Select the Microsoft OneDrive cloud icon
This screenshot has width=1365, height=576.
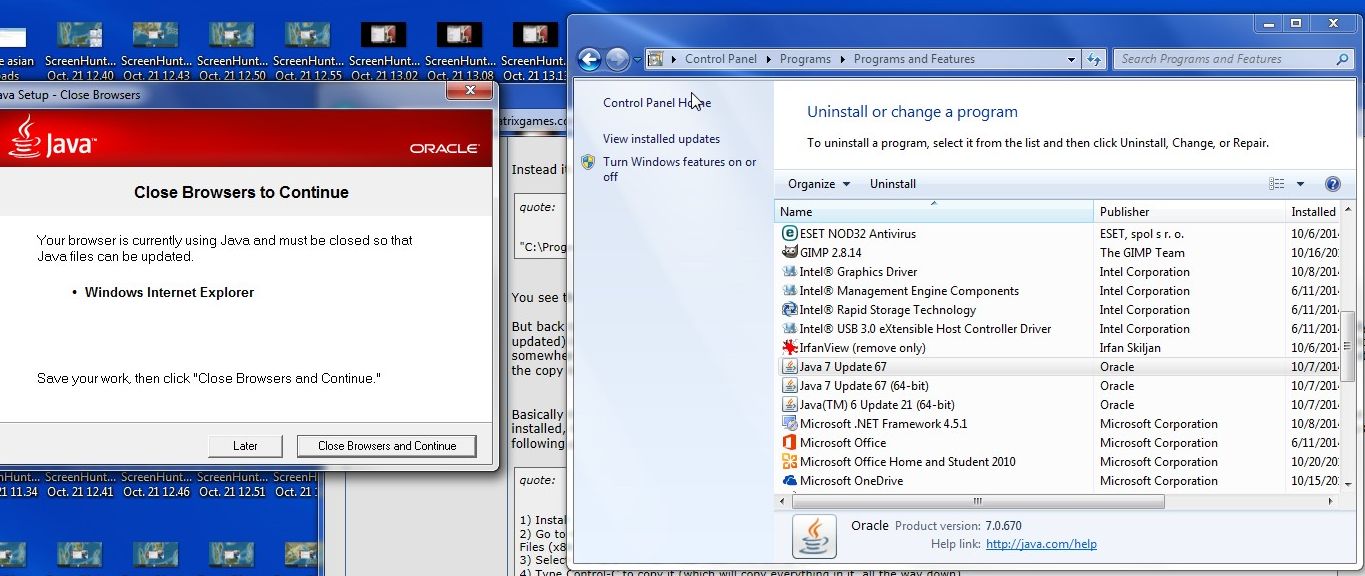coord(790,480)
